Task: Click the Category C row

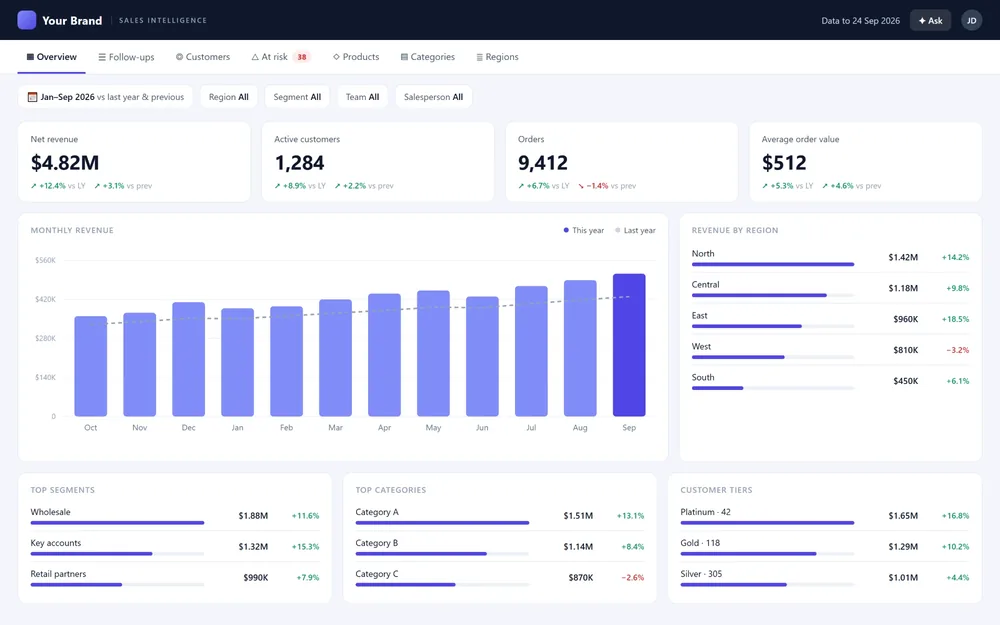Action: [x=500, y=577]
